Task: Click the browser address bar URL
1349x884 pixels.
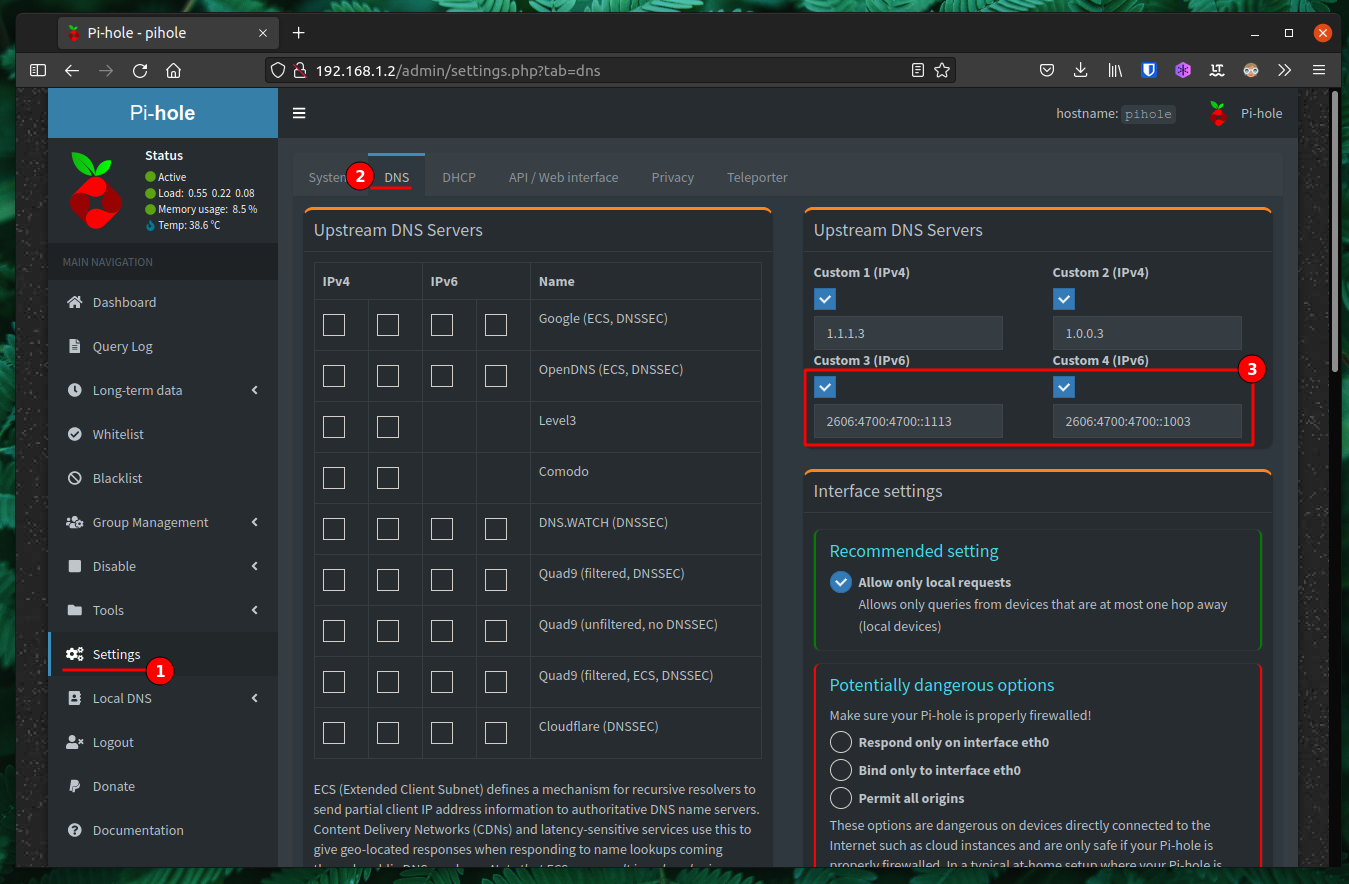Action: 458,71
